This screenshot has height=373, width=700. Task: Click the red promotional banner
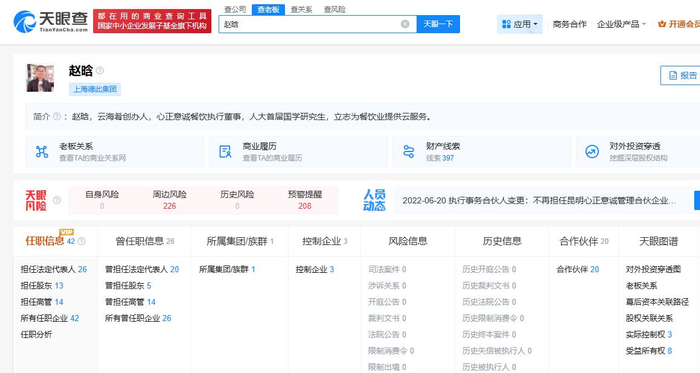(x=152, y=21)
